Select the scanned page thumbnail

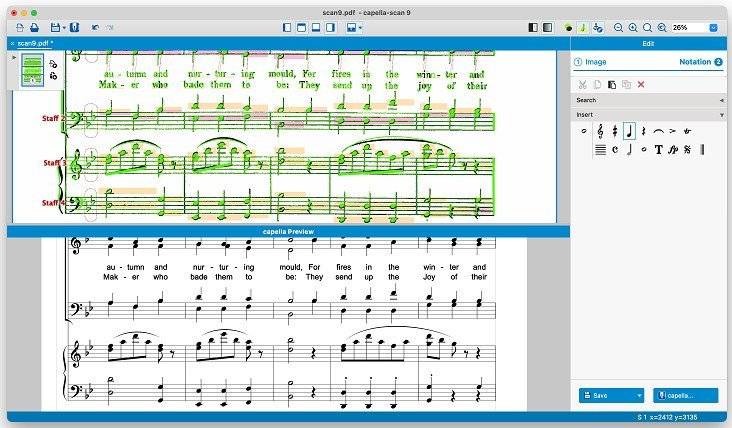click(33, 69)
